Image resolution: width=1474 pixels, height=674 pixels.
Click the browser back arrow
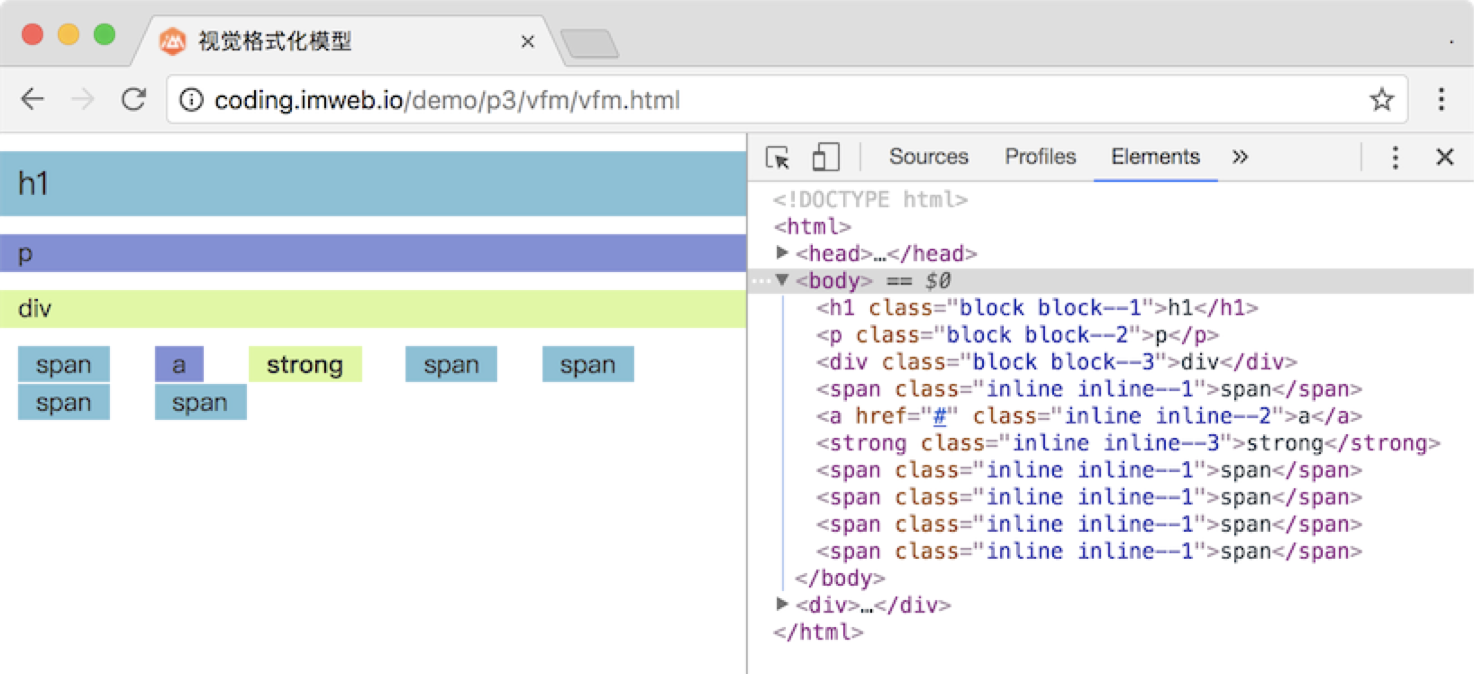click(x=33, y=99)
